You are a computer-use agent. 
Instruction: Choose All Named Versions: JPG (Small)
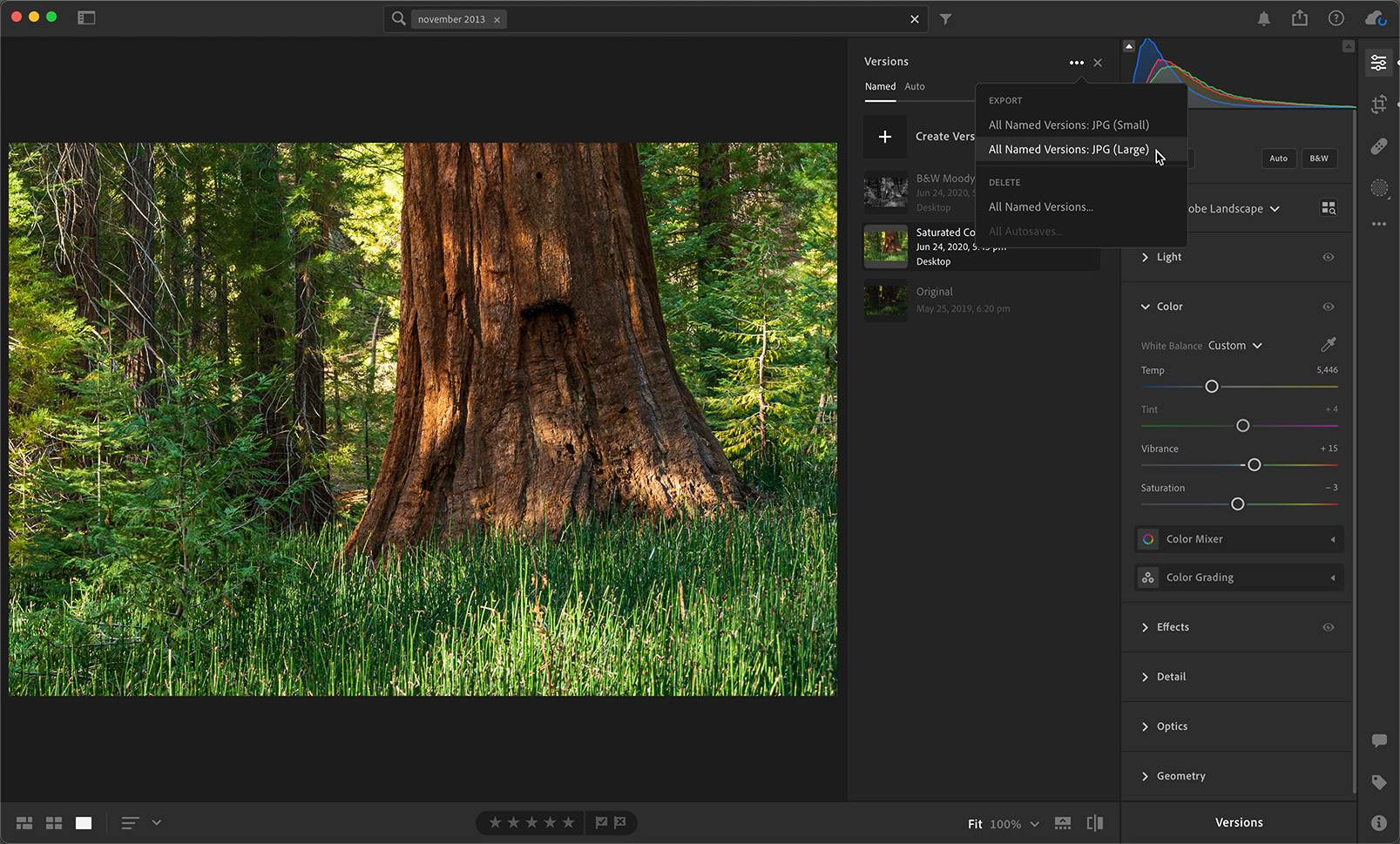(1068, 125)
